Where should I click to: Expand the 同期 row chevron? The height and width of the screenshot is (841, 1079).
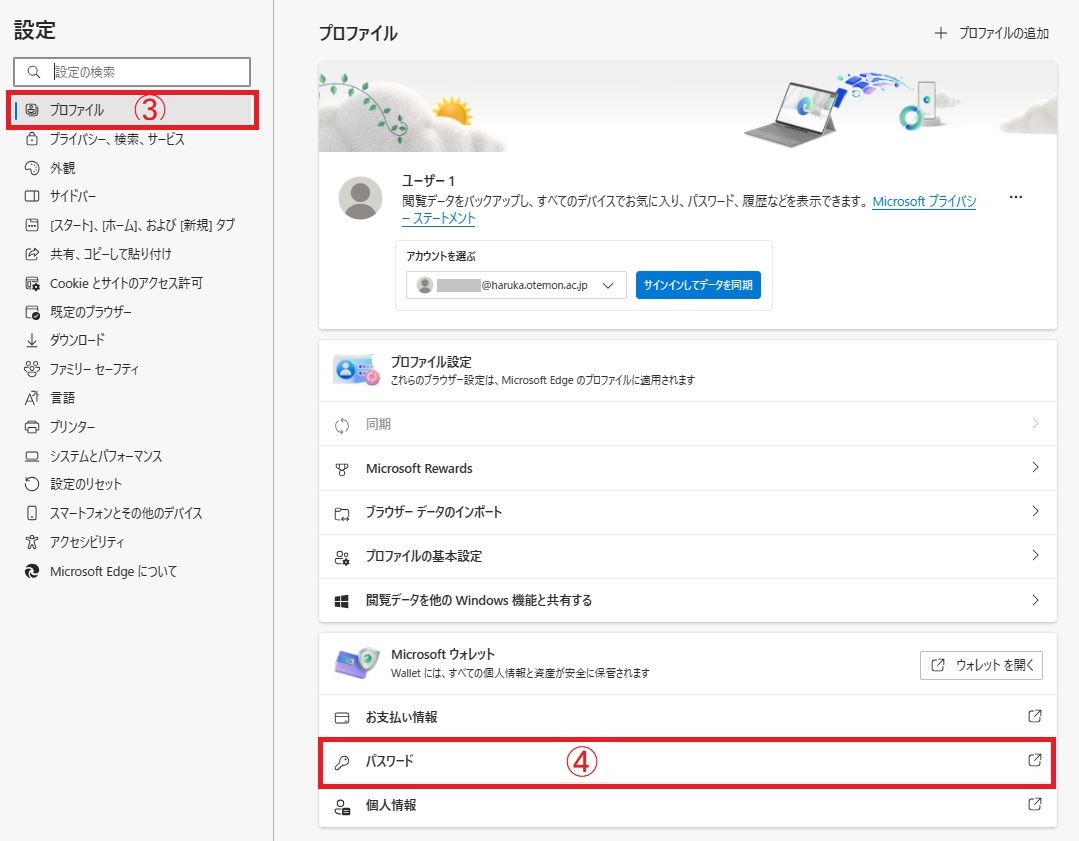click(x=1036, y=423)
